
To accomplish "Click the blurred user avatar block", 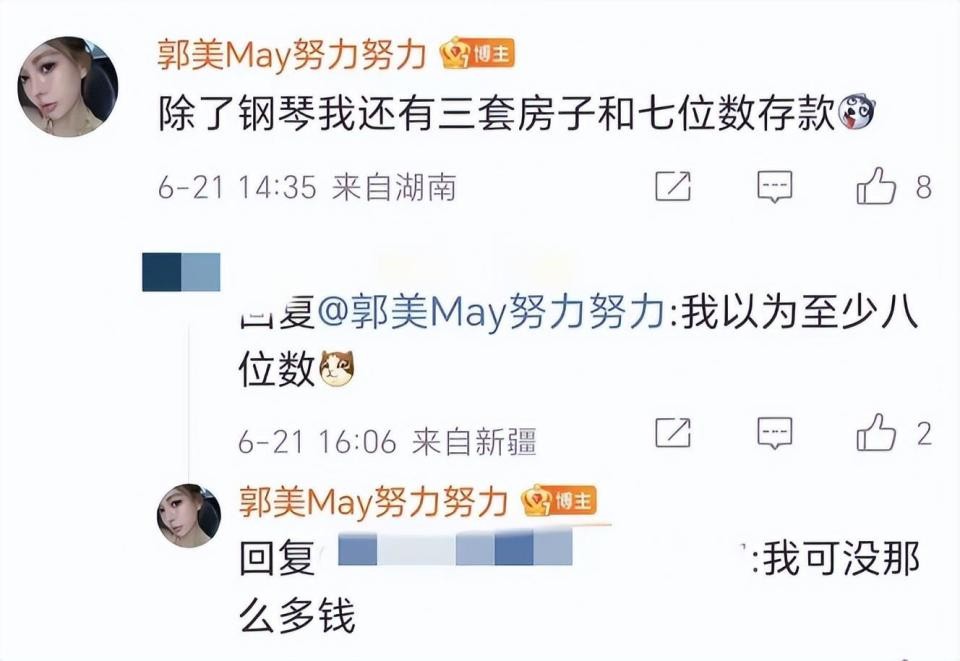I will [x=181, y=272].
